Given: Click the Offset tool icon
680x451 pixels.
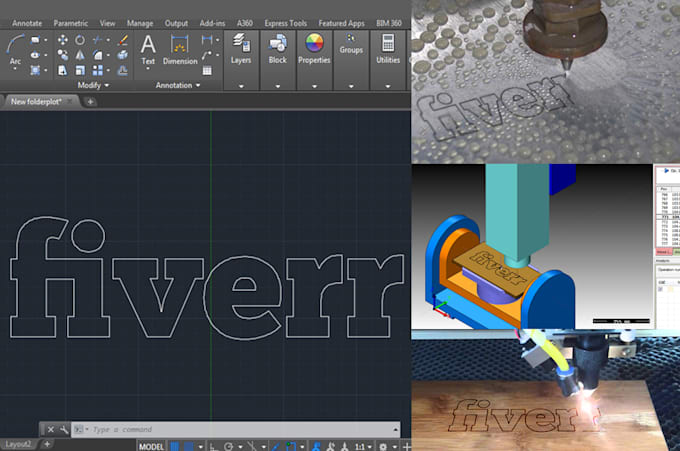Looking at the screenshot, I should point(123,70).
